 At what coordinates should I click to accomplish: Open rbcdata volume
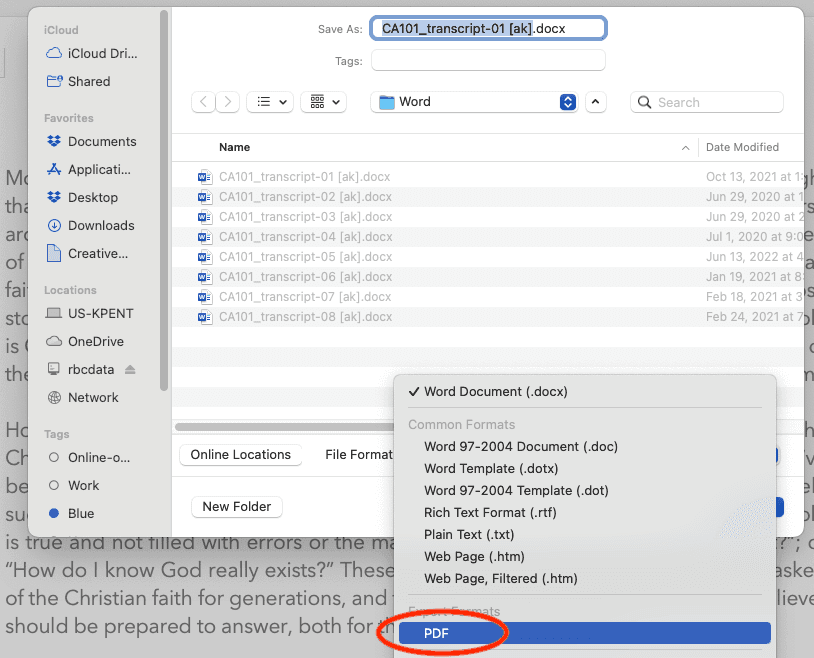coord(80,369)
